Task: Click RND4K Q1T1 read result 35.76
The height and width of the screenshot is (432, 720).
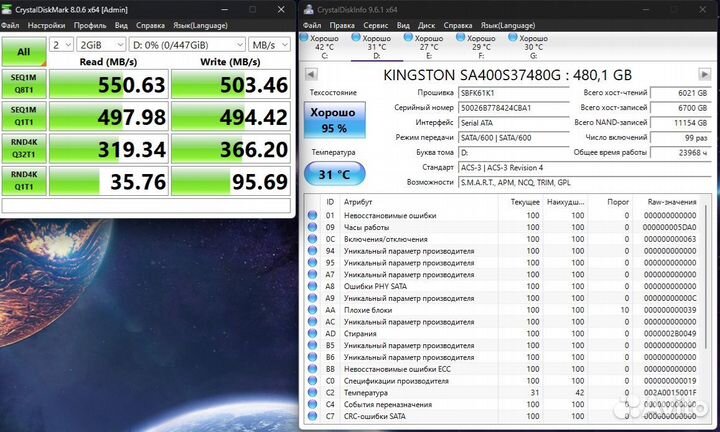Action: click(x=109, y=181)
